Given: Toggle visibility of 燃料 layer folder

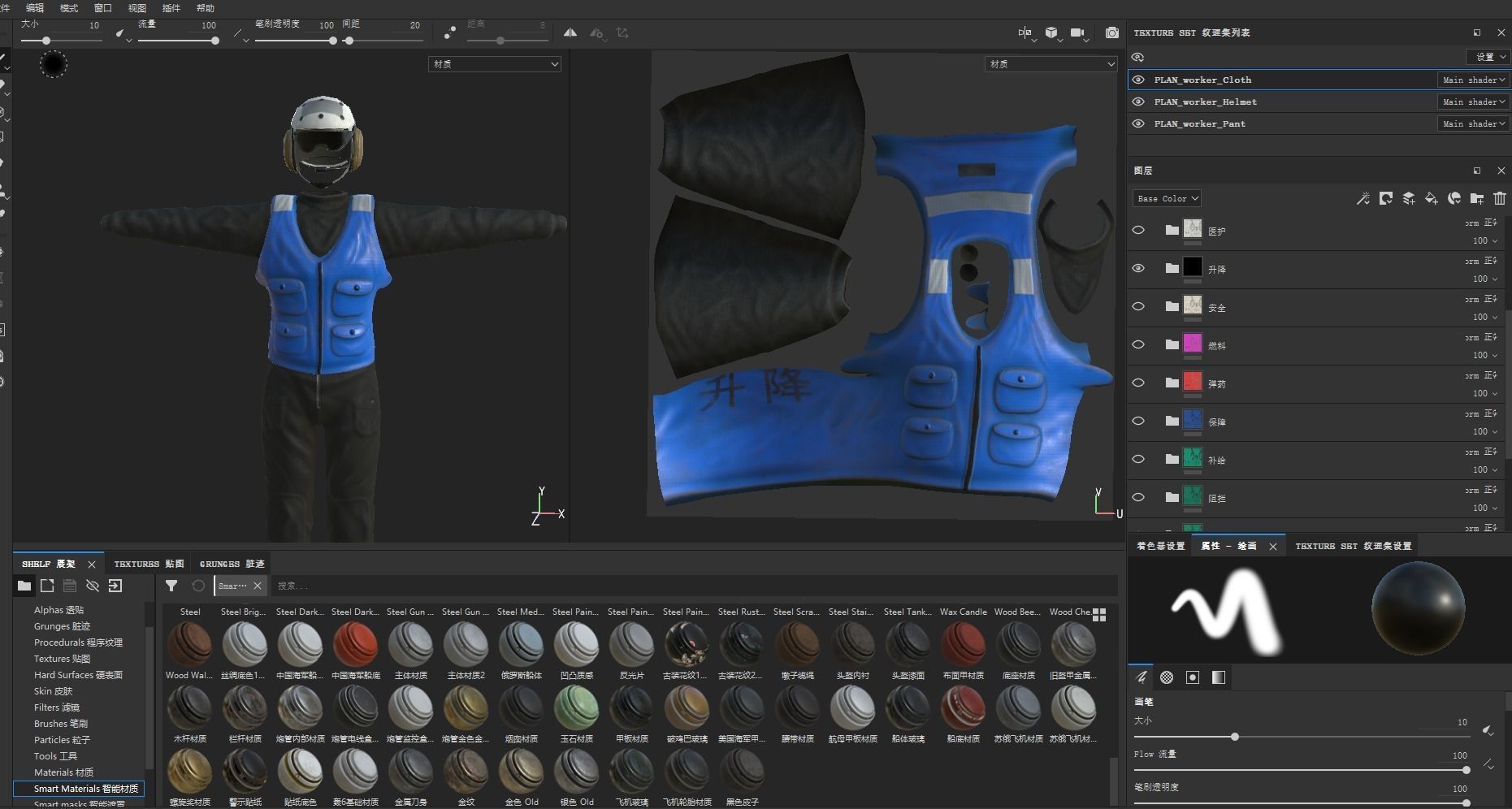Looking at the screenshot, I should click(x=1138, y=344).
